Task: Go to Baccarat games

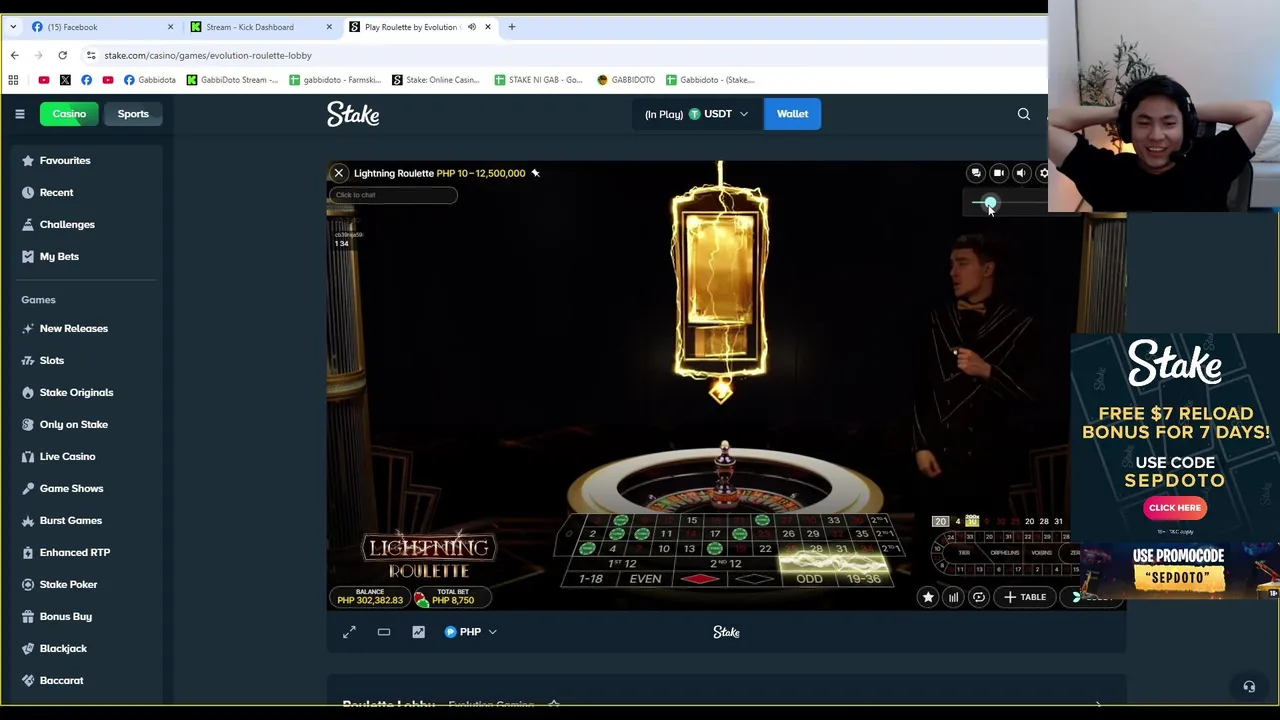Action: click(x=61, y=680)
